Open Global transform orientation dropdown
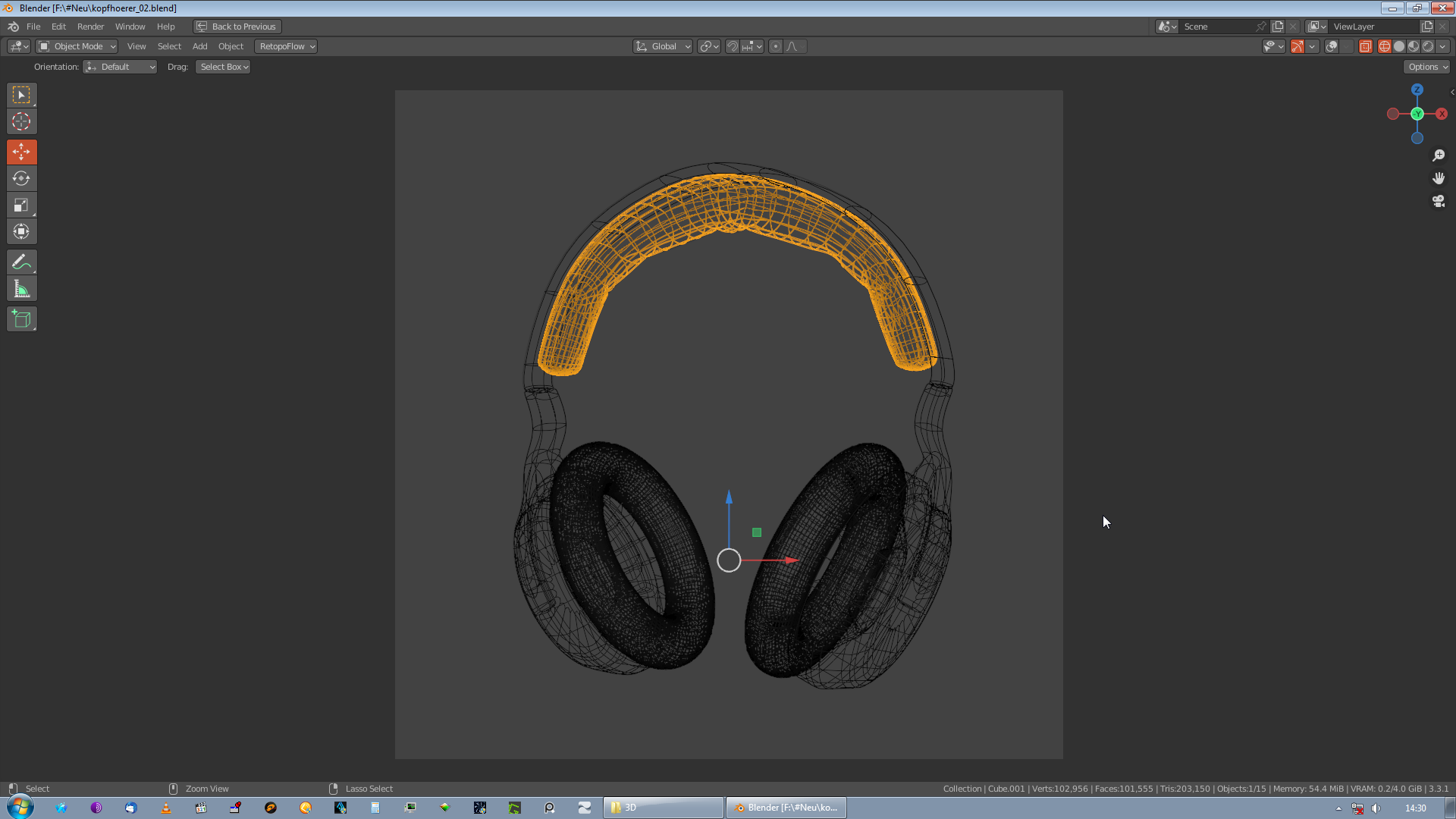The image size is (1456, 819). coord(663,46)
